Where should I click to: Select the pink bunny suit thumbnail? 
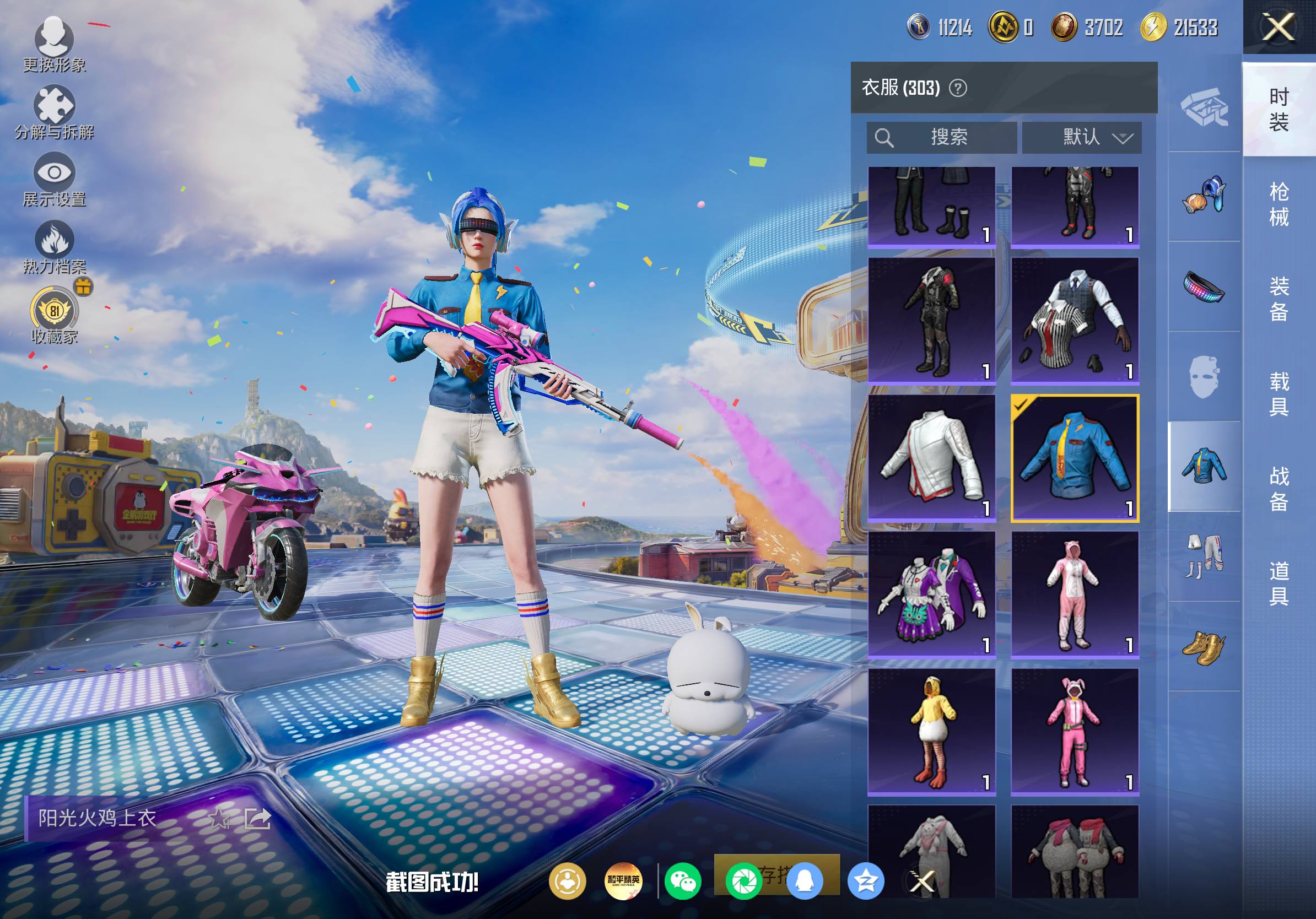click(x=1075, y=732)
